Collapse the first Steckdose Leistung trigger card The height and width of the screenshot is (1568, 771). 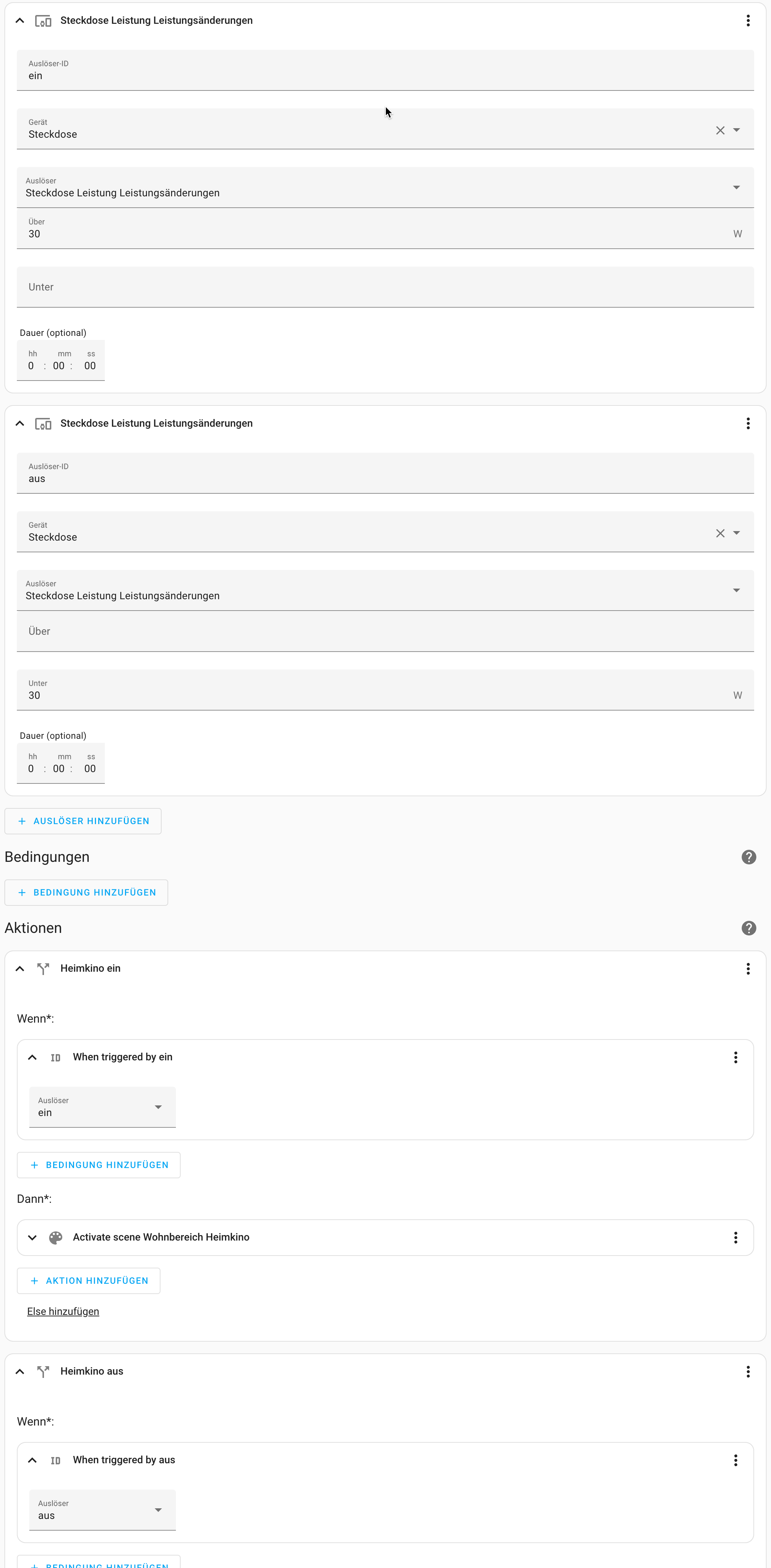click(x=20, y=21)
